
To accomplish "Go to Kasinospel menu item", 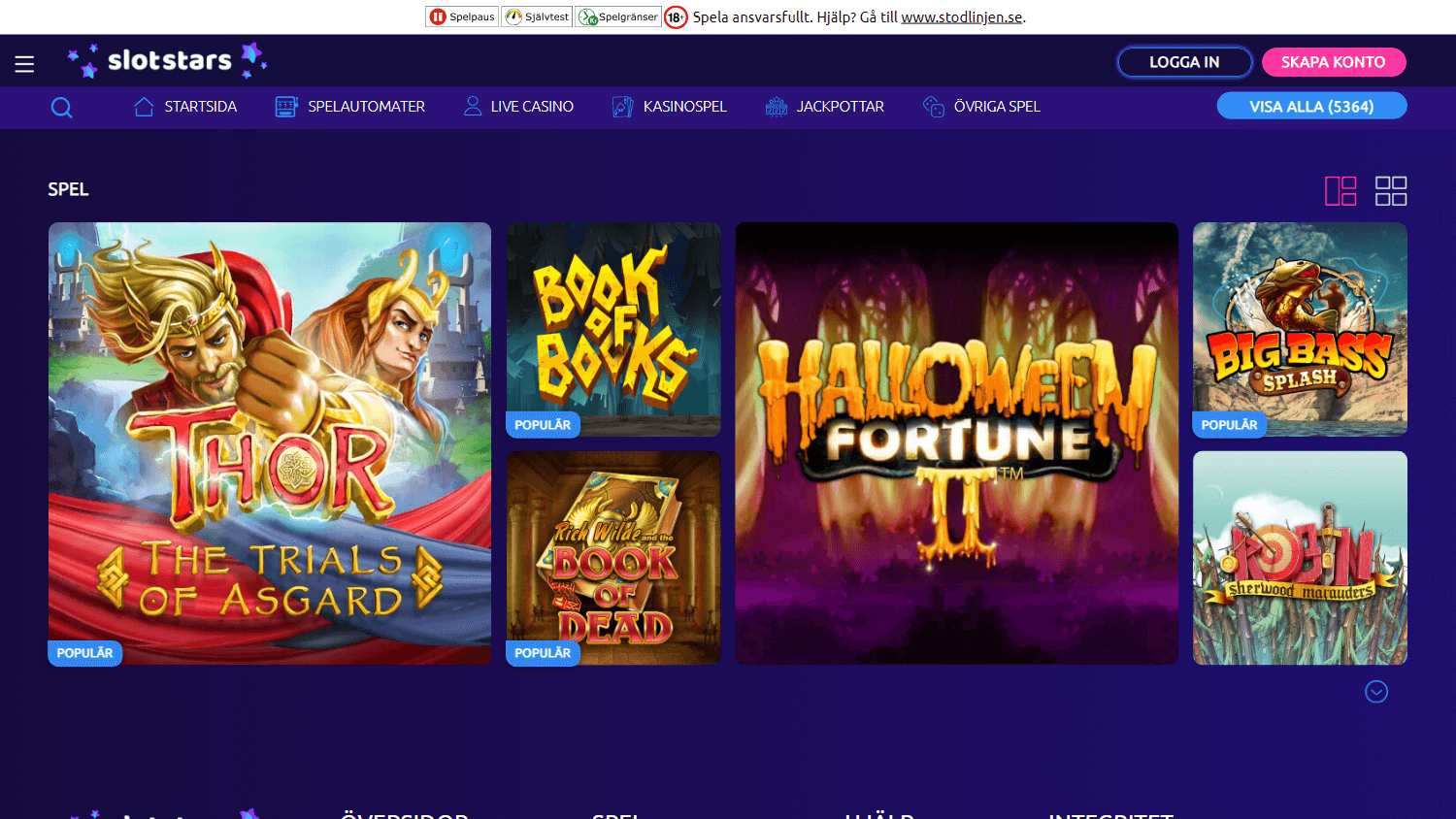I will click(685, 107).
